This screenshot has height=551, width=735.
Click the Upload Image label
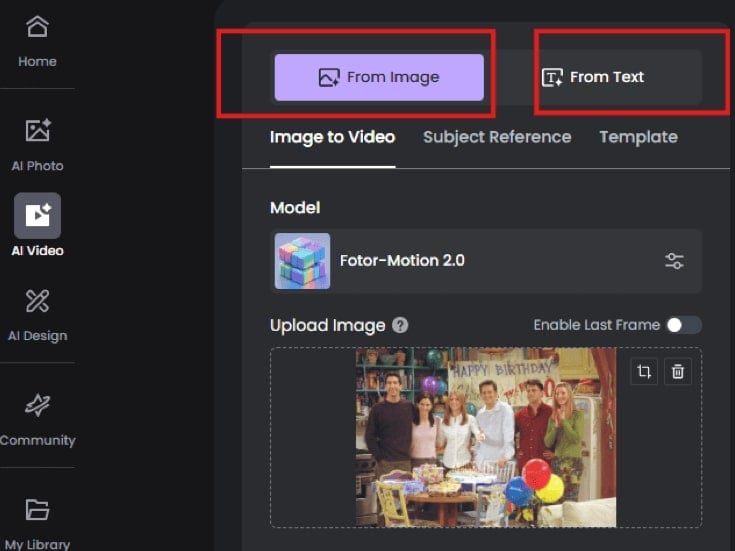327,325
